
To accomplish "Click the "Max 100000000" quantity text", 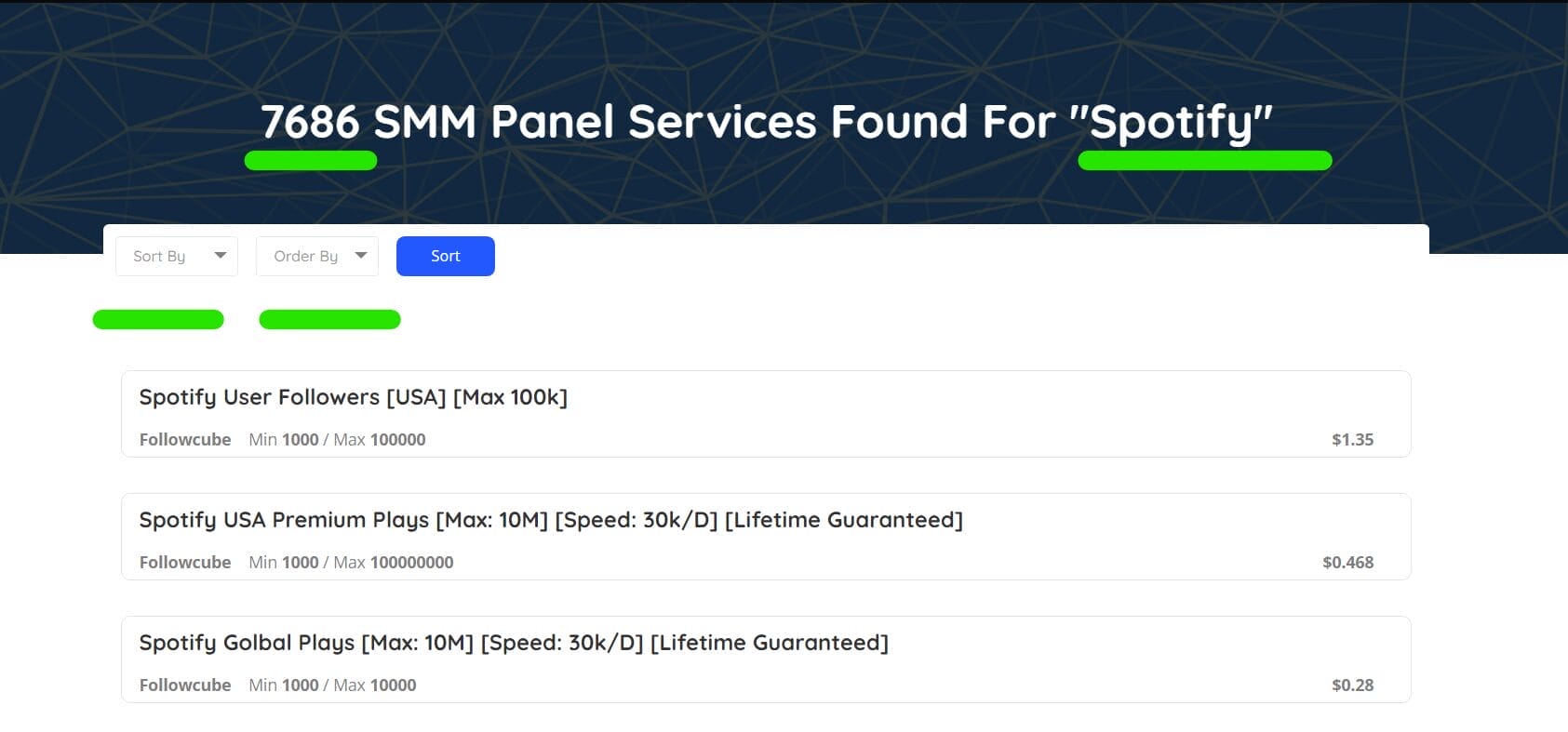I will pos(394,563).
